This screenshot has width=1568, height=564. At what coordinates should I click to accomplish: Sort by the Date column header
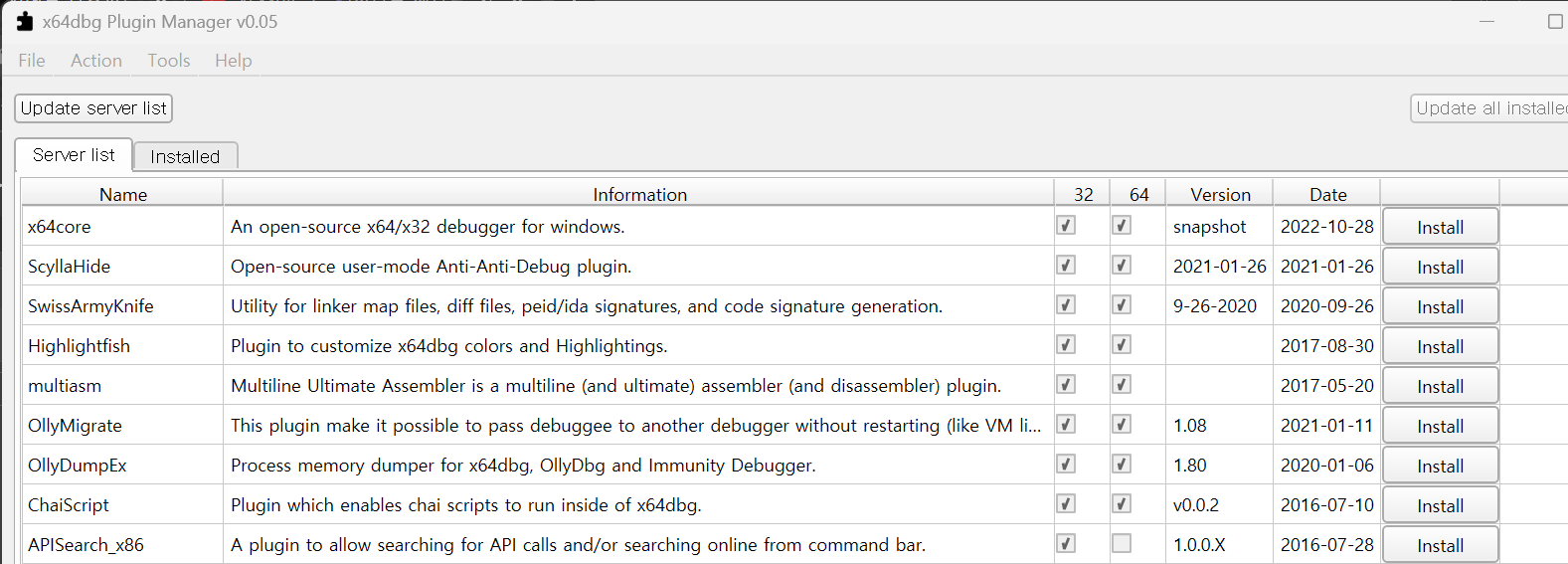[1327, 194]
